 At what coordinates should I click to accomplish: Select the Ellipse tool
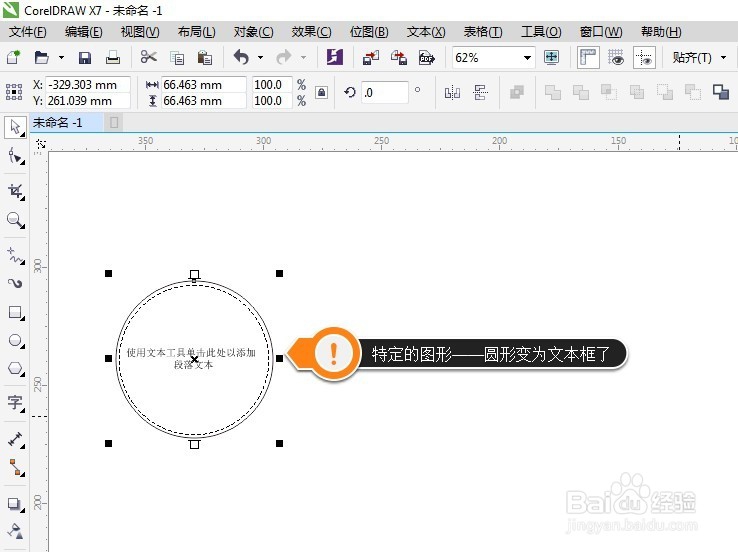click(x=15, y=340)
